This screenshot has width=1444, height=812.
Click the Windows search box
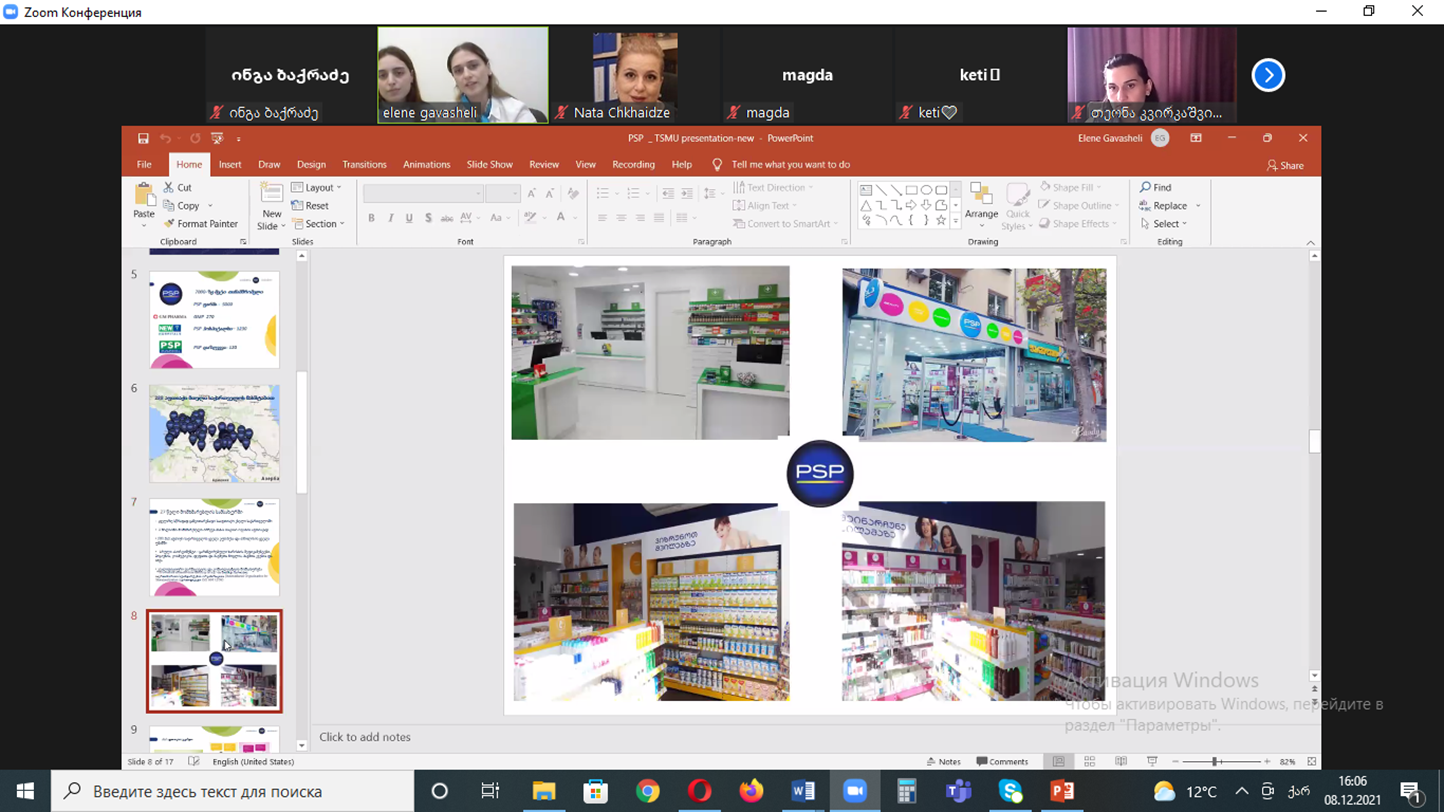(232, 791)
